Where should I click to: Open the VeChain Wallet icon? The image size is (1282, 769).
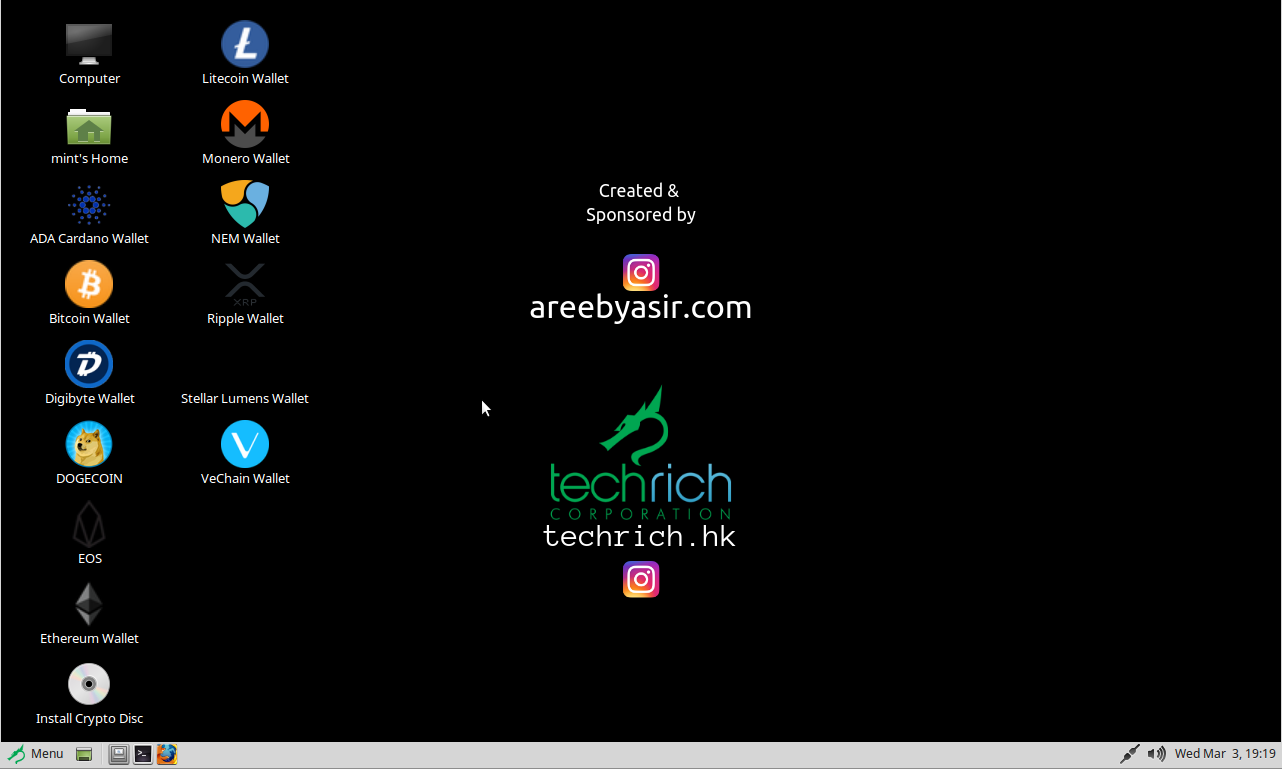pyautogui.click(x=245, y=444)
